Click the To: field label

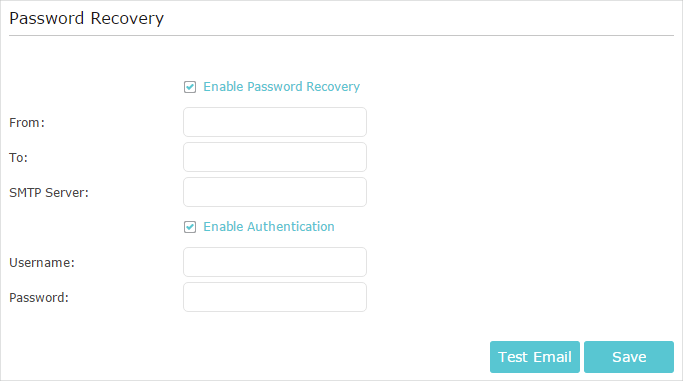click(x=18, y=158)
